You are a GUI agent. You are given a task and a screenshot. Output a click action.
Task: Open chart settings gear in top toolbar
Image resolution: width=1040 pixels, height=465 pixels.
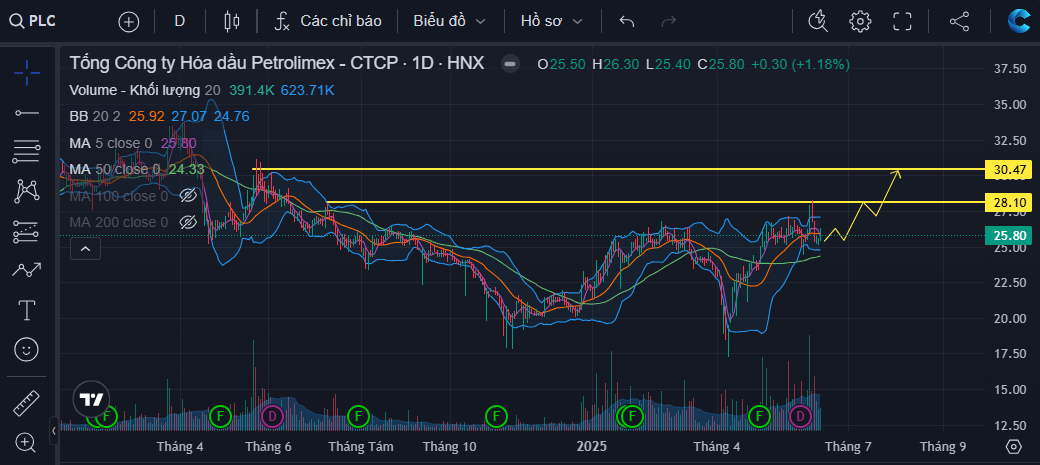(860, 21)
